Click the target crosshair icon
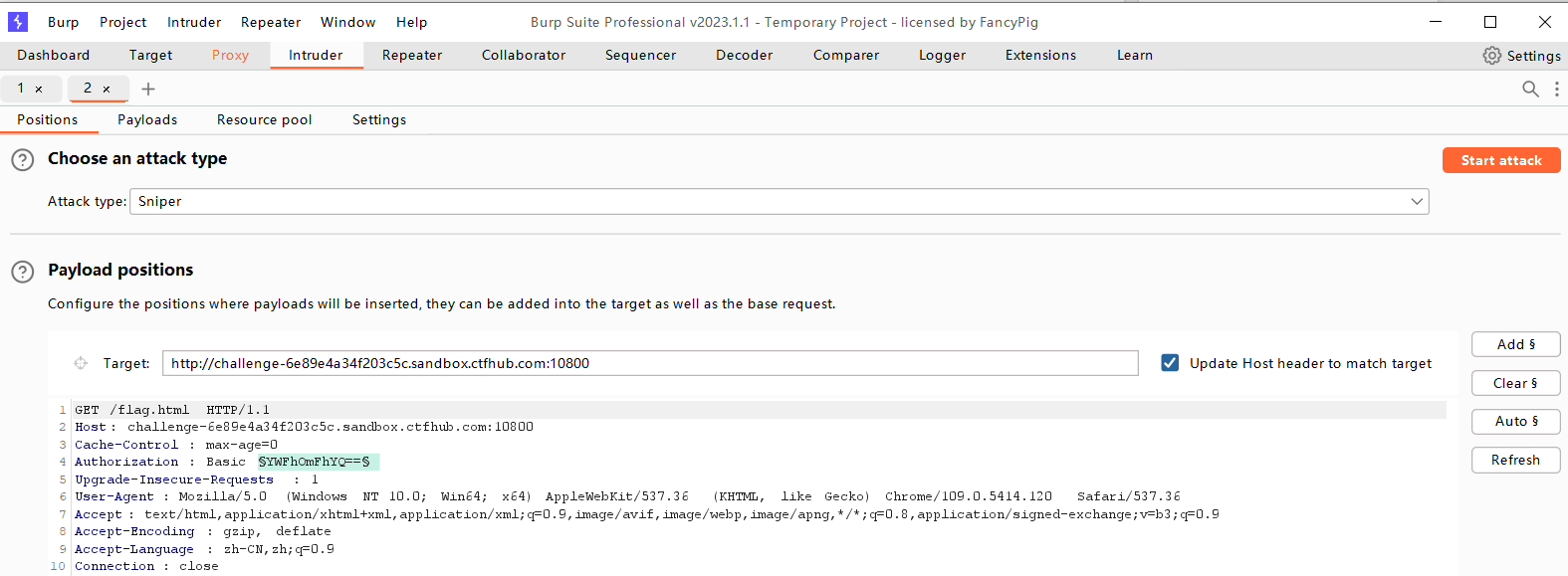The width and height of the screenshot is (1568, 576). tap(81, 363)
